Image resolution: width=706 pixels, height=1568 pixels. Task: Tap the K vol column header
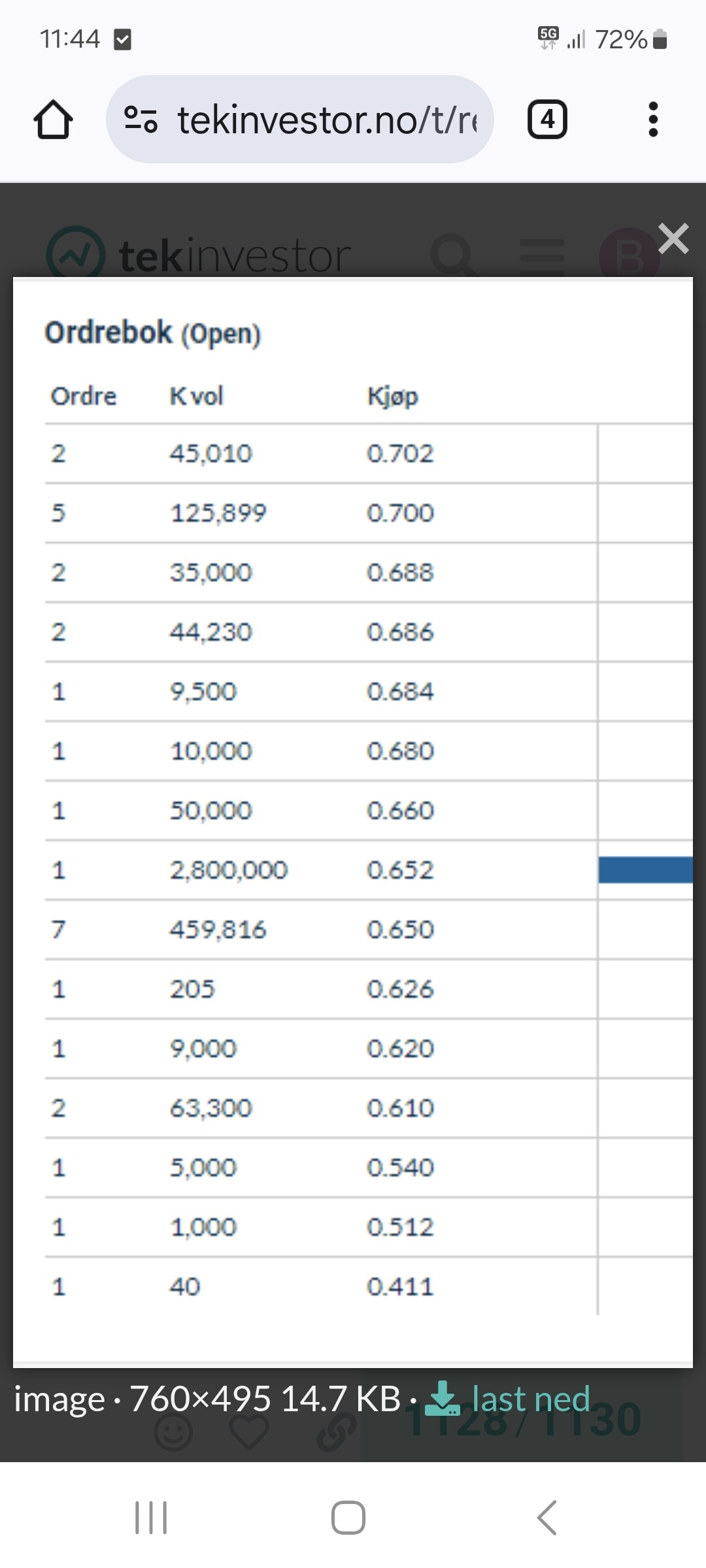point(196,396)
